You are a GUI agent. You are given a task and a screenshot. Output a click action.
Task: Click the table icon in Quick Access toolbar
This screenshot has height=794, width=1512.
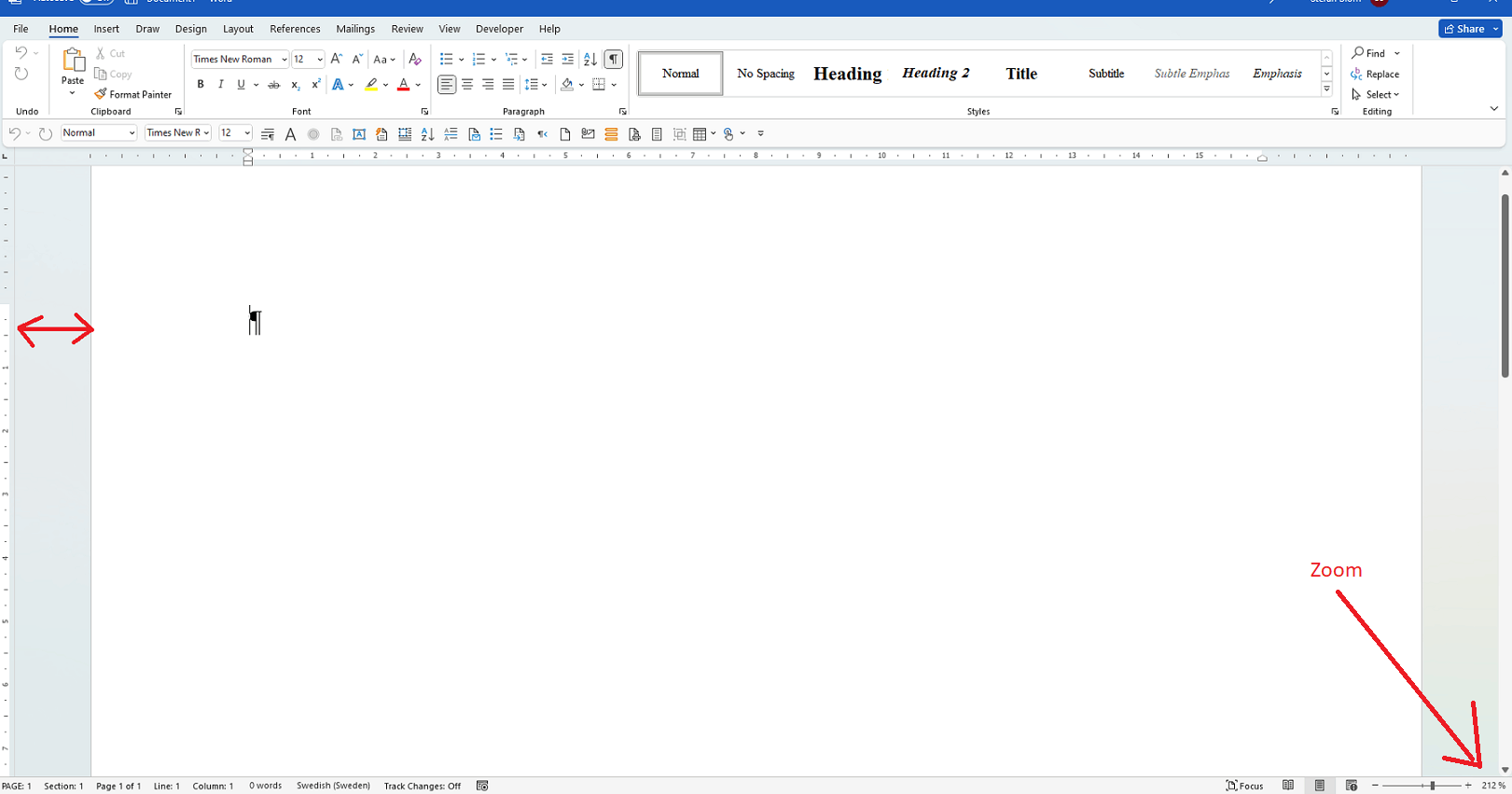700,134
